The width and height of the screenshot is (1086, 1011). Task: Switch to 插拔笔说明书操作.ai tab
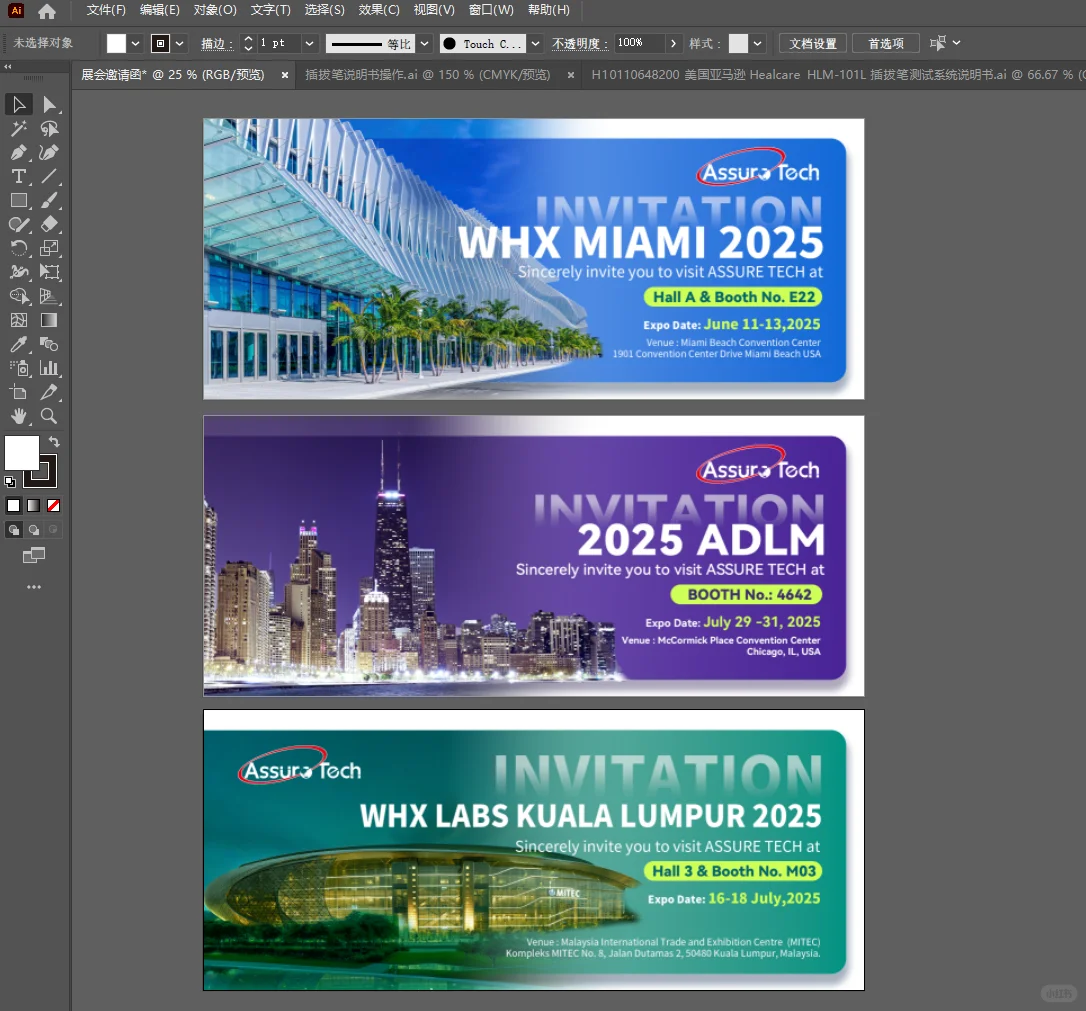pos(427,75)
